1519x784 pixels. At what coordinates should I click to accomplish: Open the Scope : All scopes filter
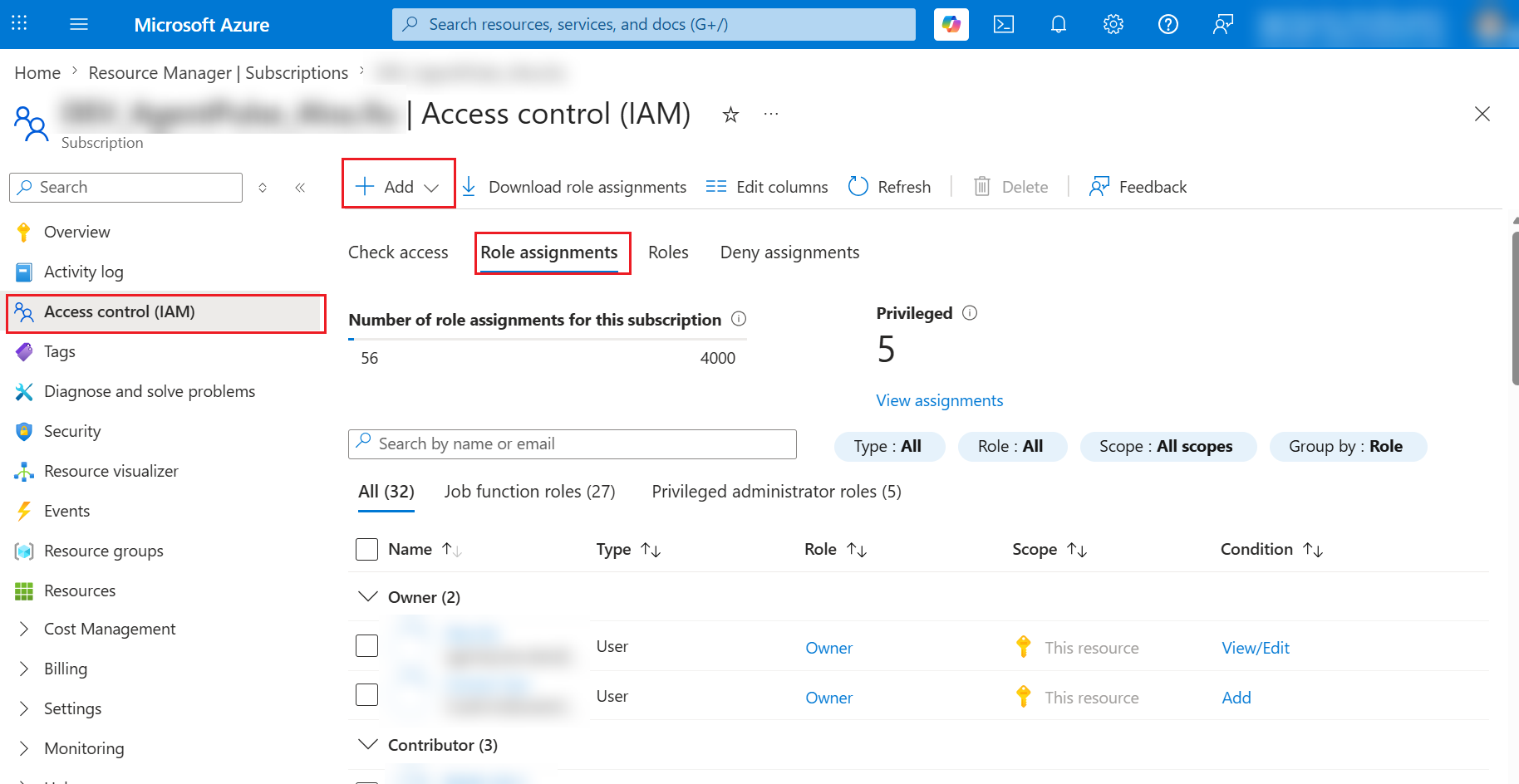[x=1168, y=447]
